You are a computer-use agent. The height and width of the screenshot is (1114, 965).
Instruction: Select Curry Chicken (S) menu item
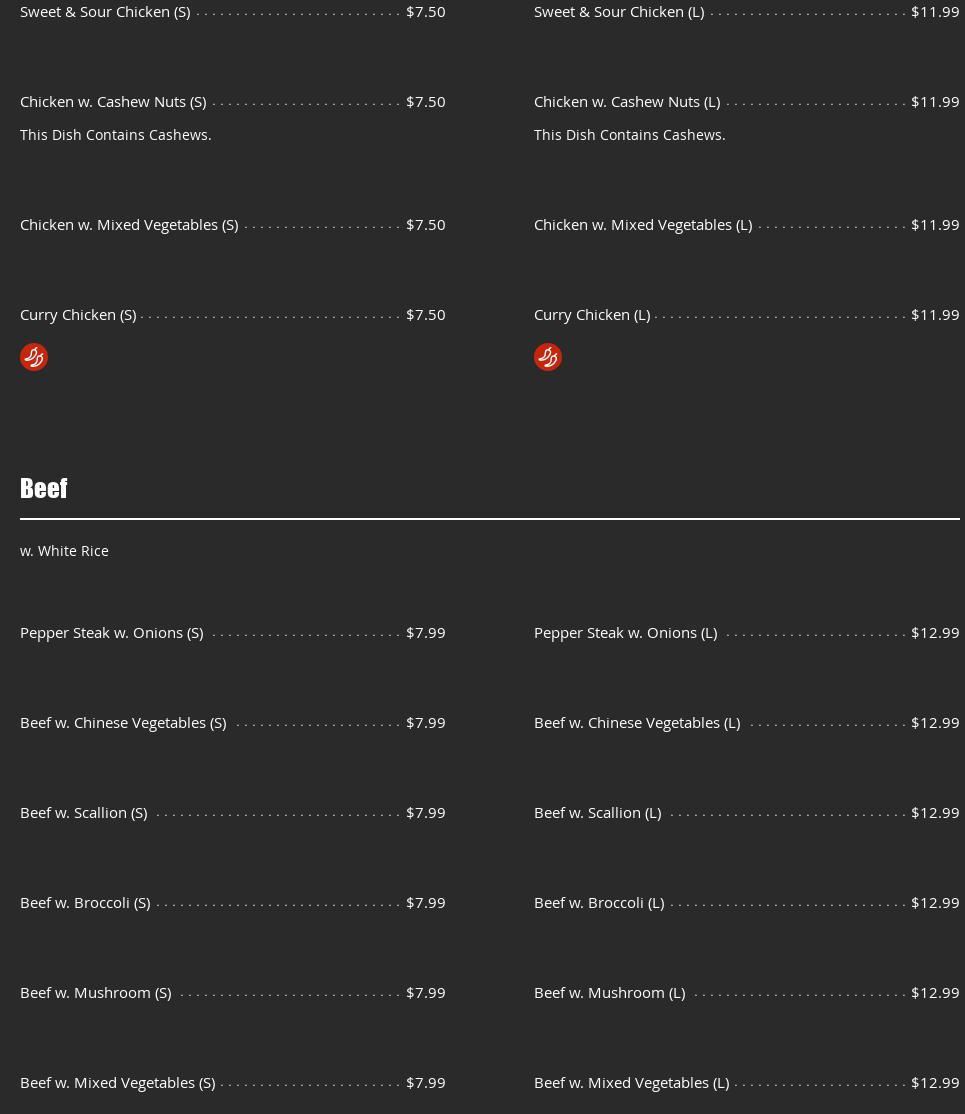(78, 315)
